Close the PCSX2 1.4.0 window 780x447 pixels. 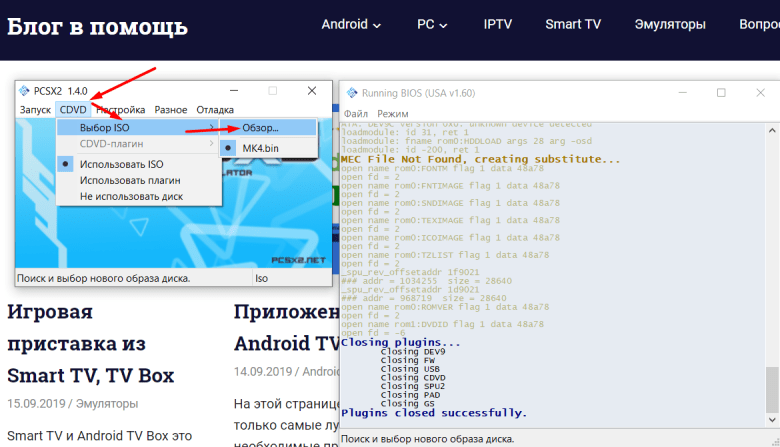pyautogui.click(x=312, y=90)
